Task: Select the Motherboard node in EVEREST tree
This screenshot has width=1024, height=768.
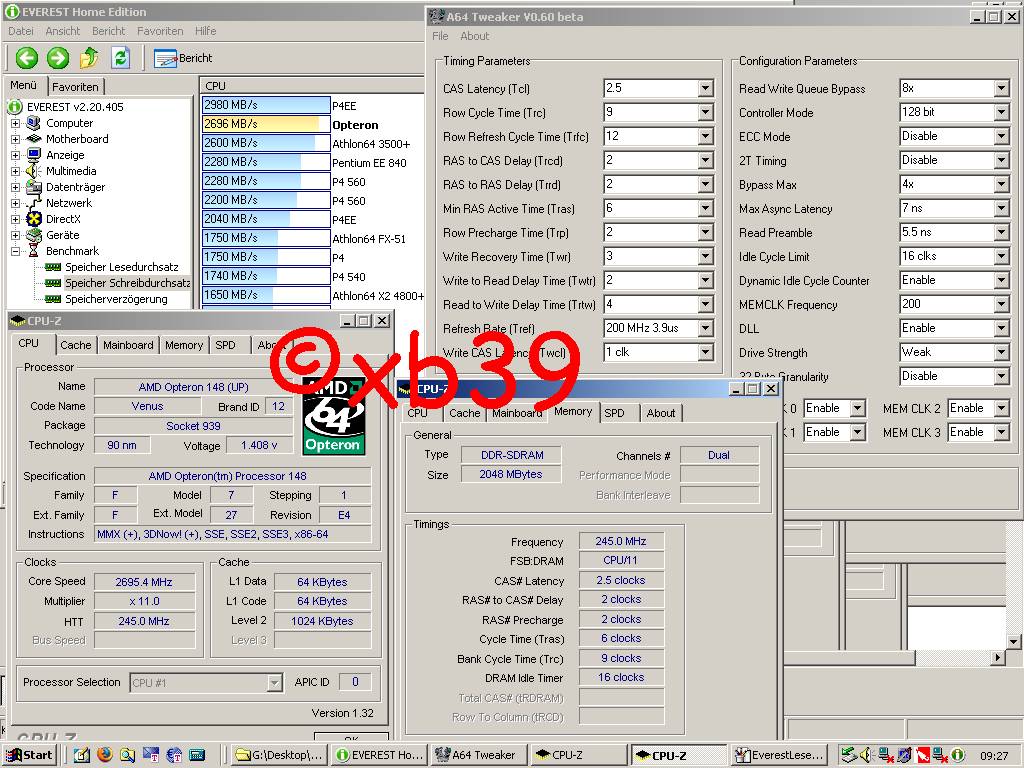Action: click(x=77, y=139)
